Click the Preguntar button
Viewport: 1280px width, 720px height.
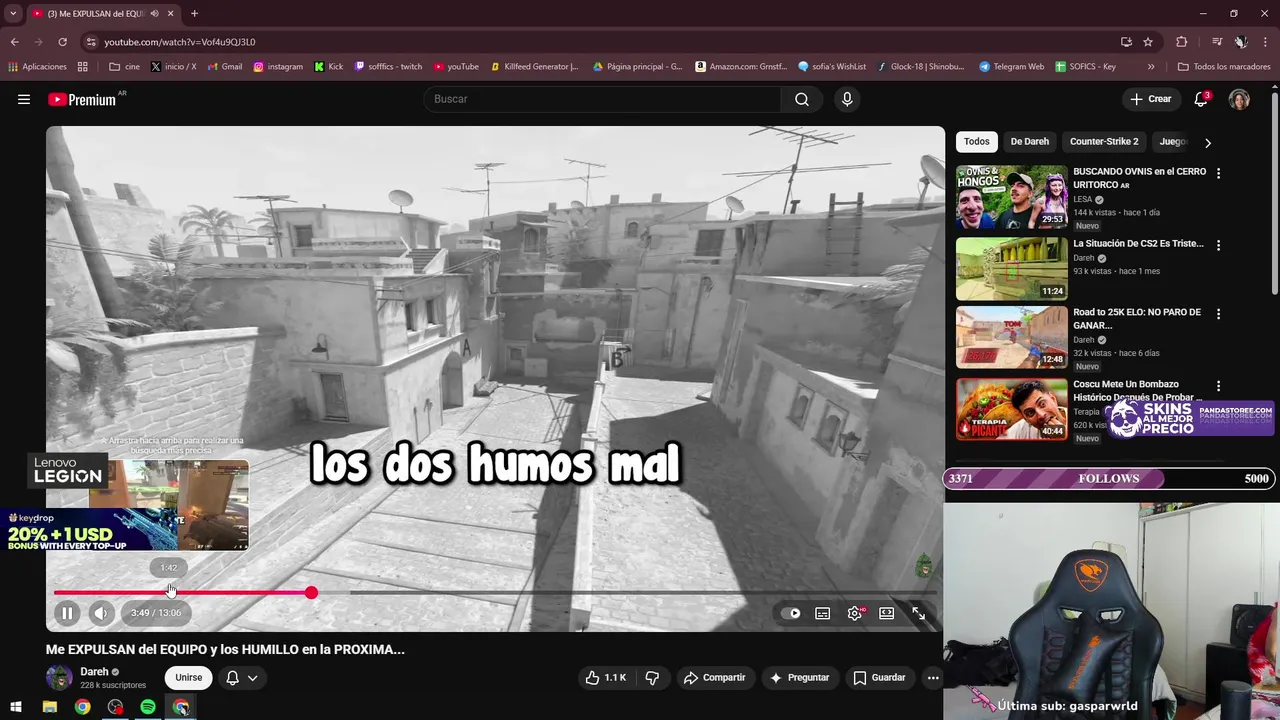point(799,678)
